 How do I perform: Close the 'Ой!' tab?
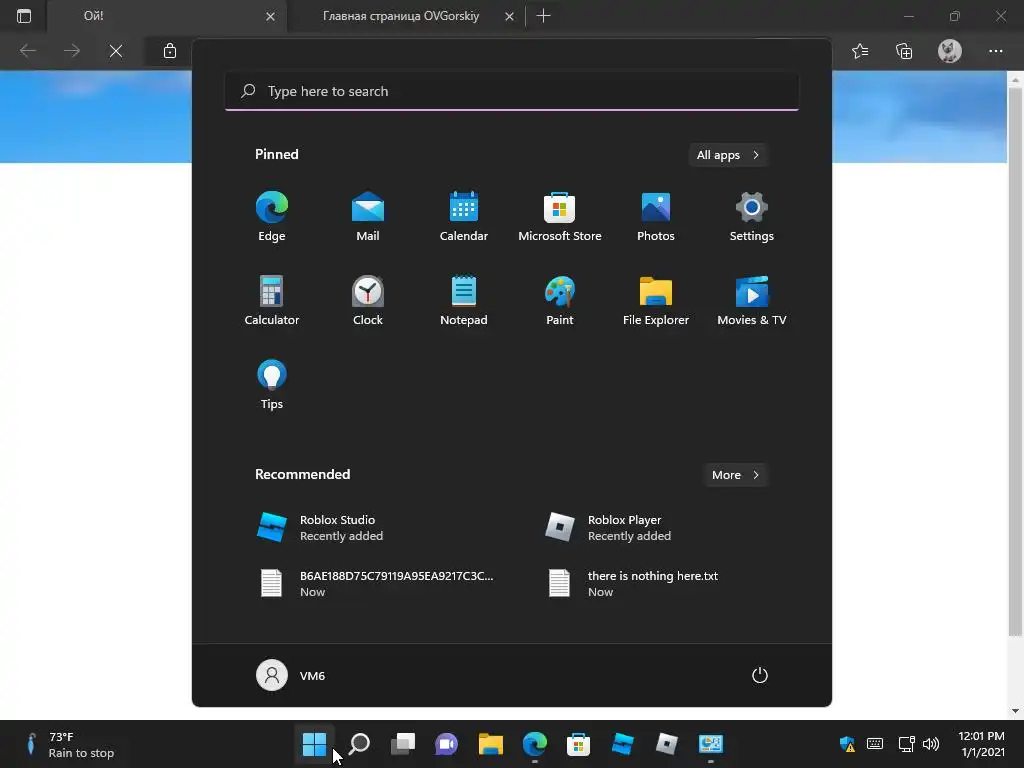(x=270, y=16)
